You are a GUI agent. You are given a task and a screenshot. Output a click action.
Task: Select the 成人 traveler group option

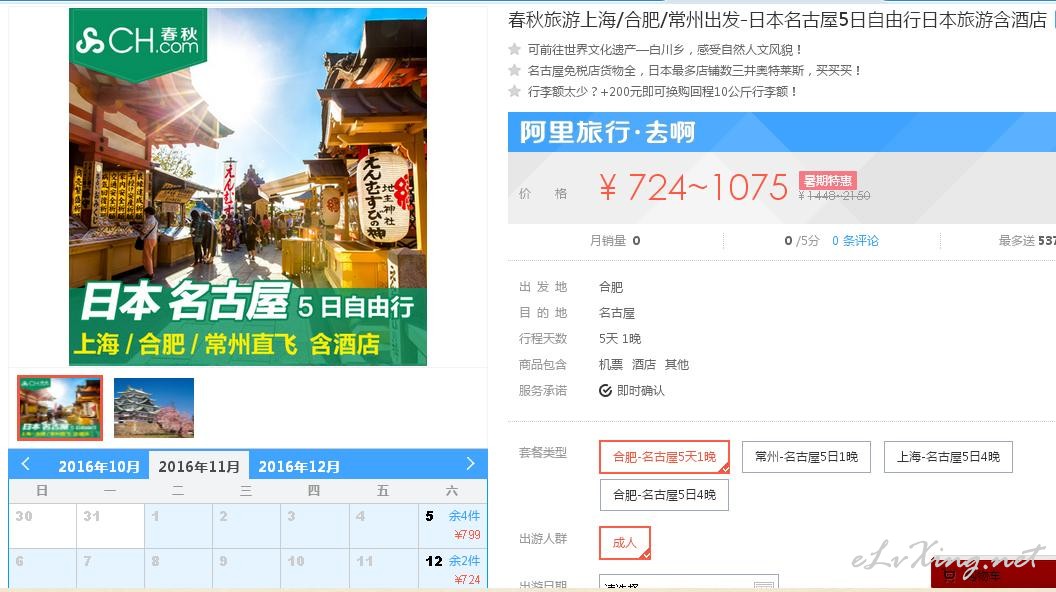click(624, 543)
